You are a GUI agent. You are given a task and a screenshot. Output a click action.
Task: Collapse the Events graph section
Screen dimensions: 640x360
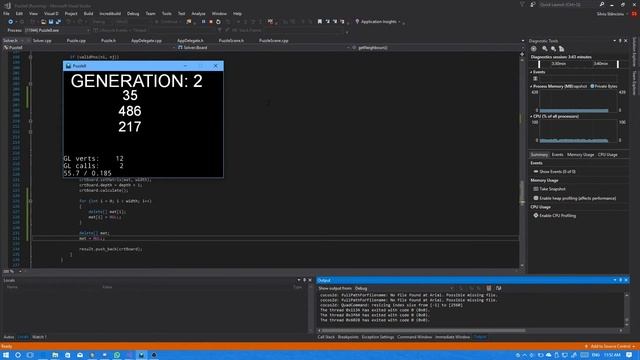[x=531, y=72]
